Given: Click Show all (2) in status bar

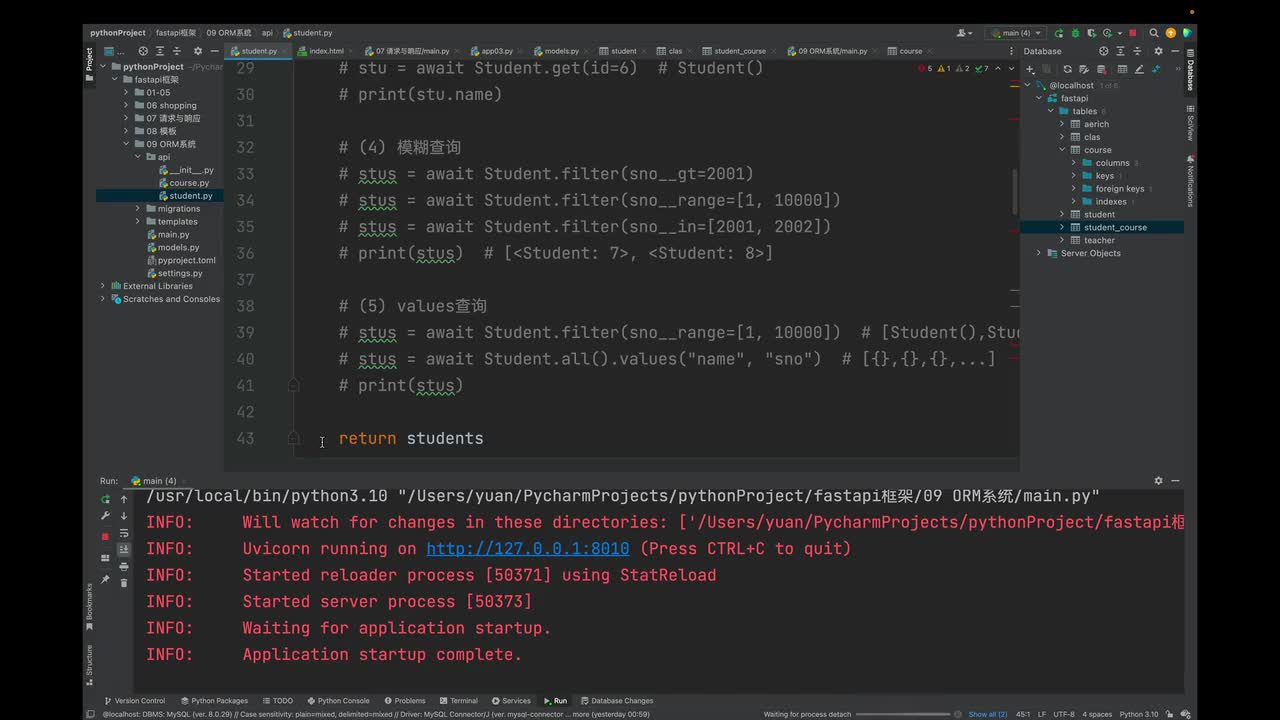Looking at the screenshot, I should (988, 714).
